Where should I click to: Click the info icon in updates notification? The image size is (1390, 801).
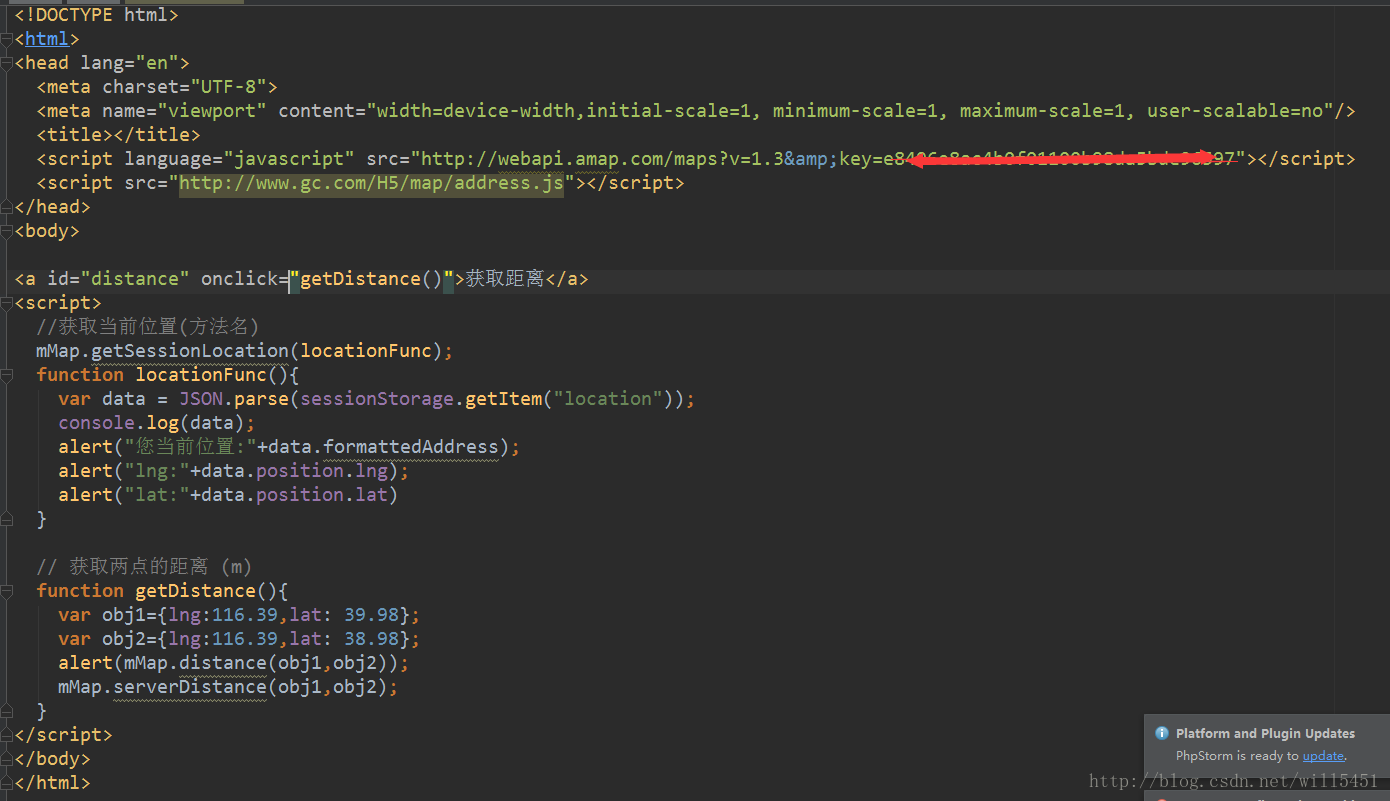point(1161,733)
